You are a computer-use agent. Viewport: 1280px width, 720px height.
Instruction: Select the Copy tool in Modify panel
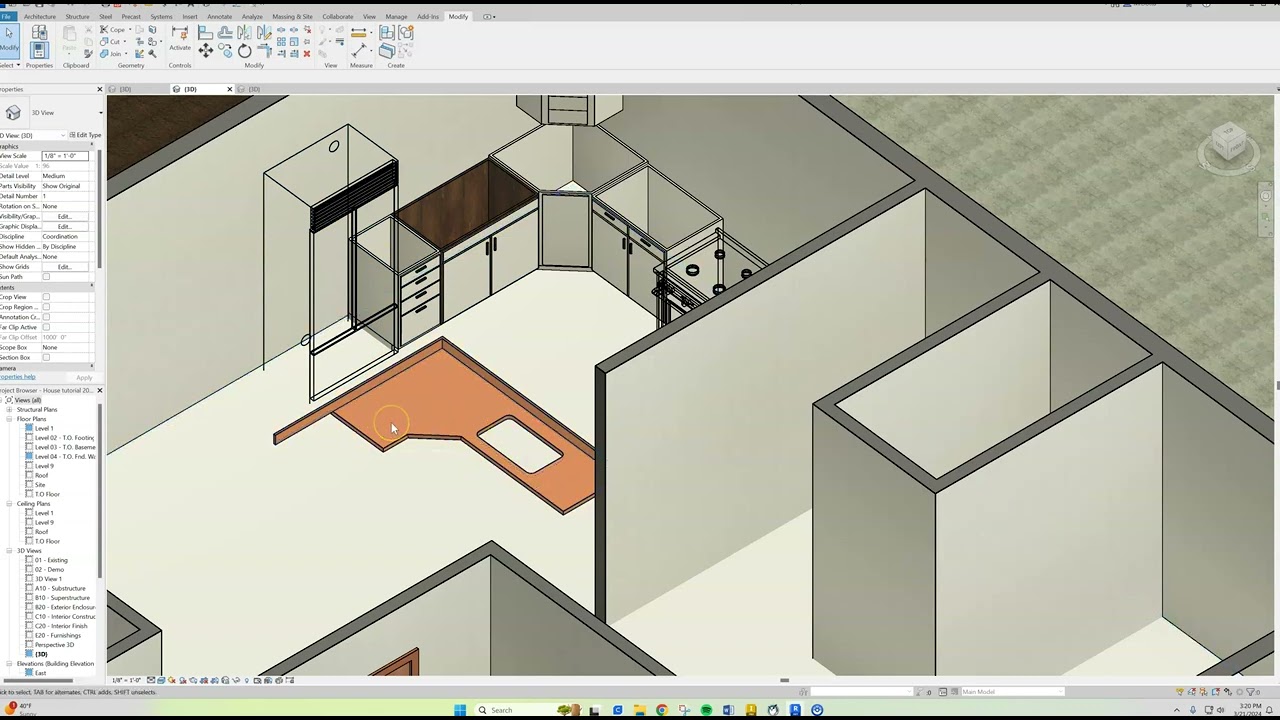(x=225, y=50)
